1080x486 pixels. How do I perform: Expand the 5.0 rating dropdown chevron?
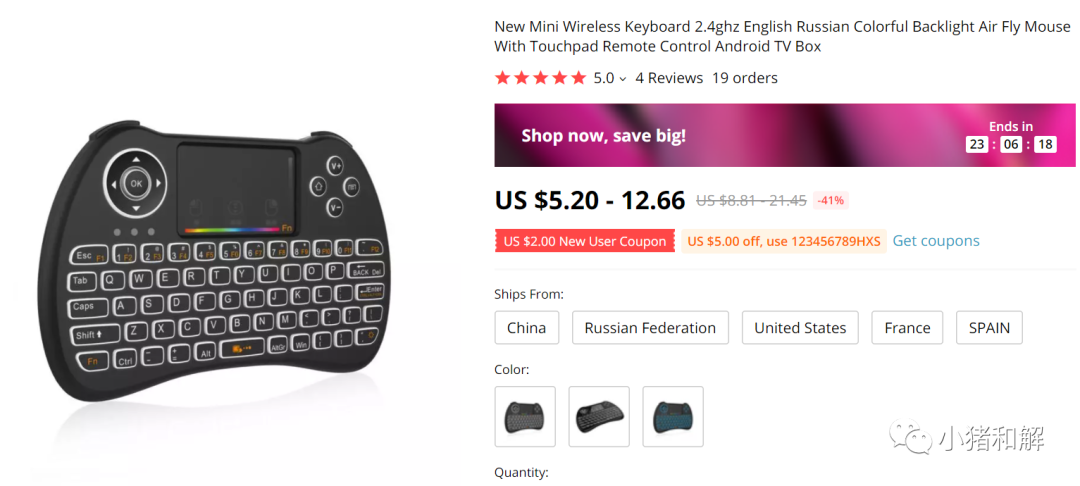click(x=623, y=79)
